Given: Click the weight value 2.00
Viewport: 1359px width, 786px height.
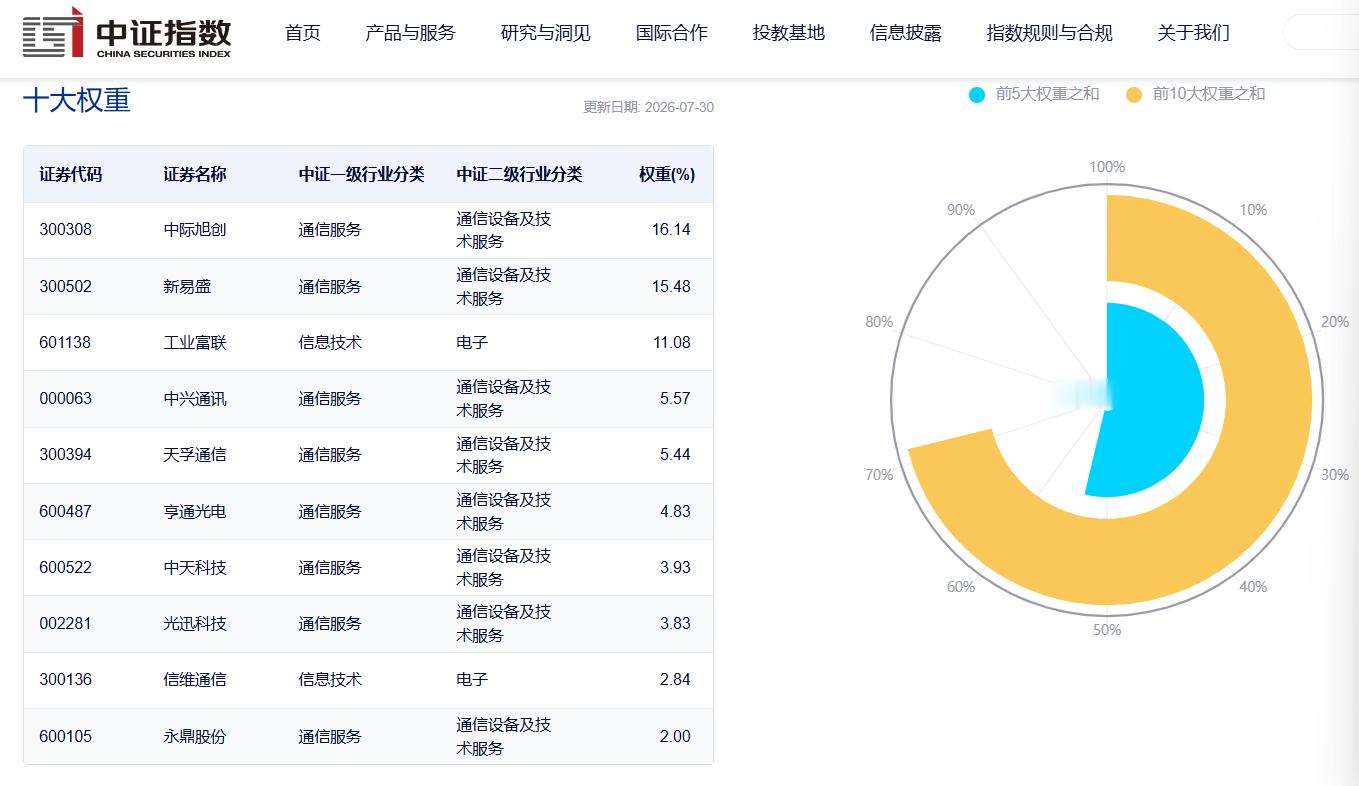Looking at the screenshot, I should pos(675,736).
